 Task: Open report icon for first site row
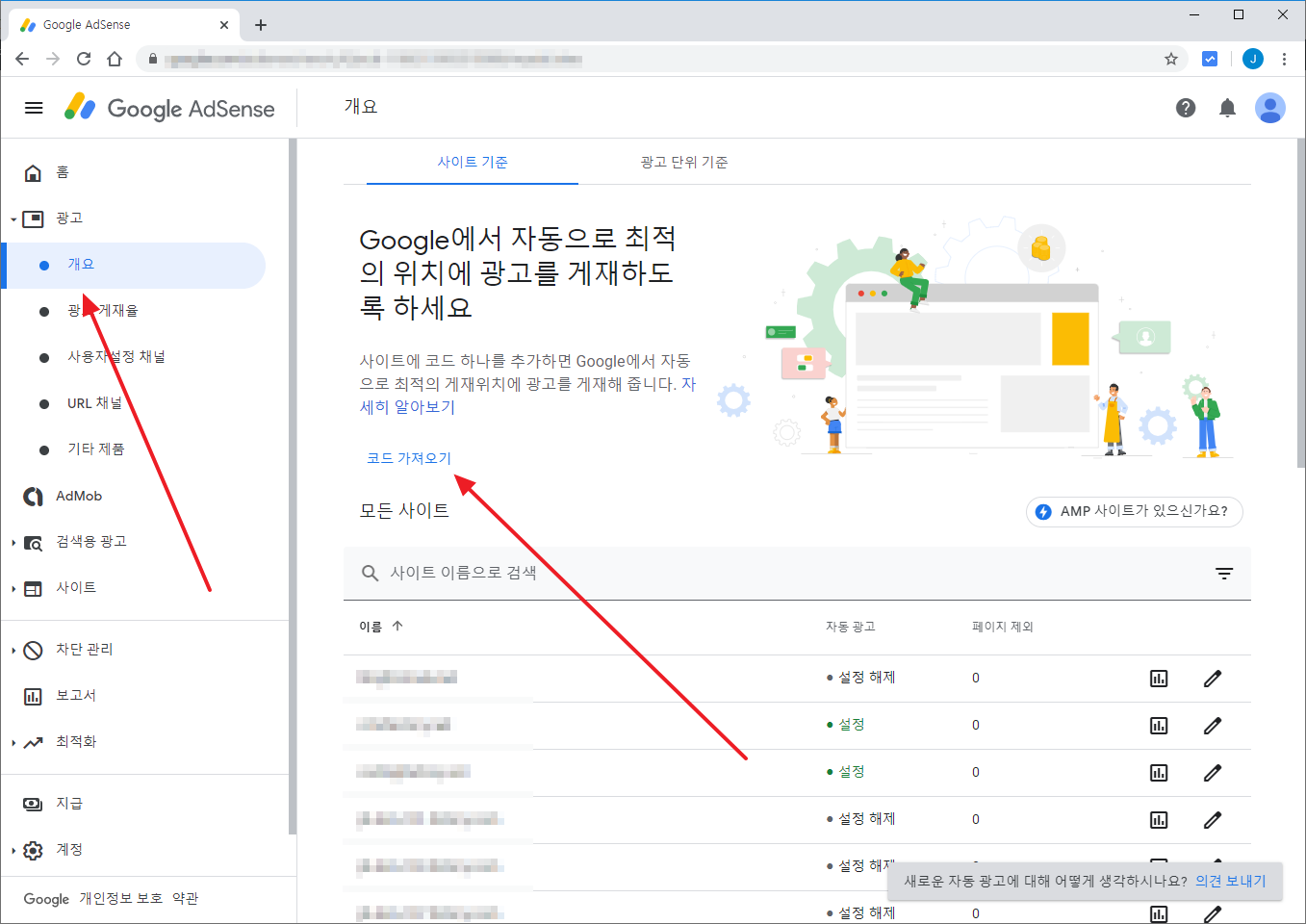click(1159, 679)
